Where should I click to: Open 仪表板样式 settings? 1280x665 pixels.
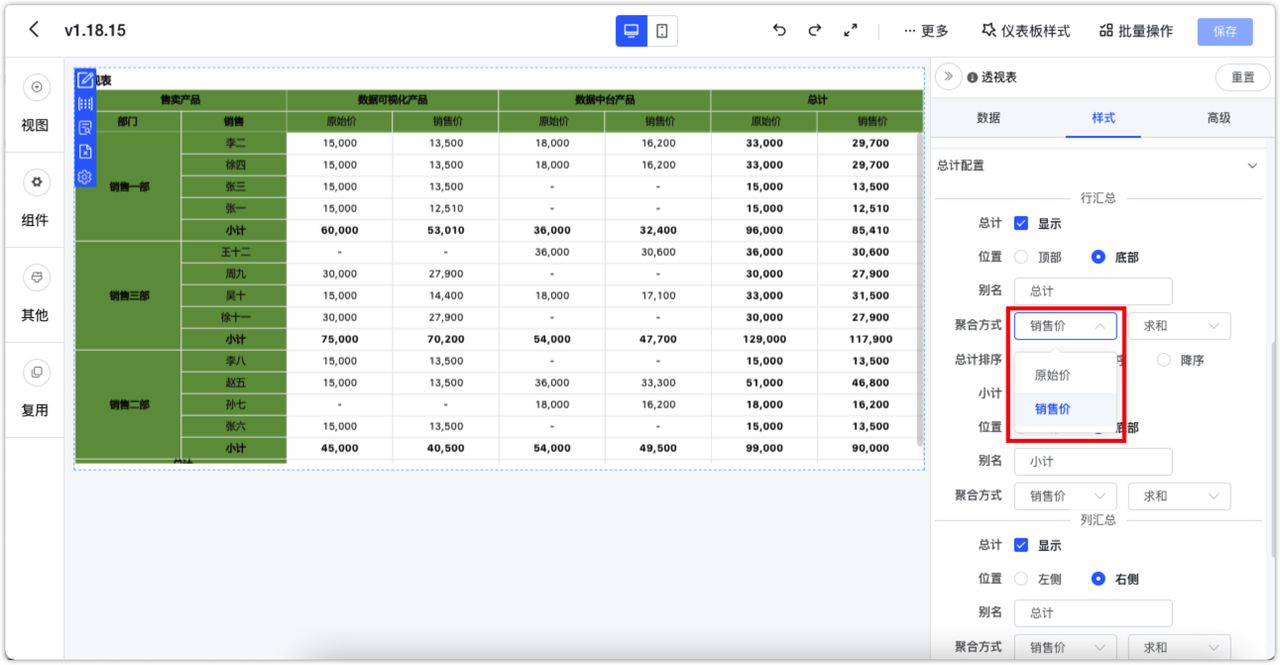point(1026,31)
